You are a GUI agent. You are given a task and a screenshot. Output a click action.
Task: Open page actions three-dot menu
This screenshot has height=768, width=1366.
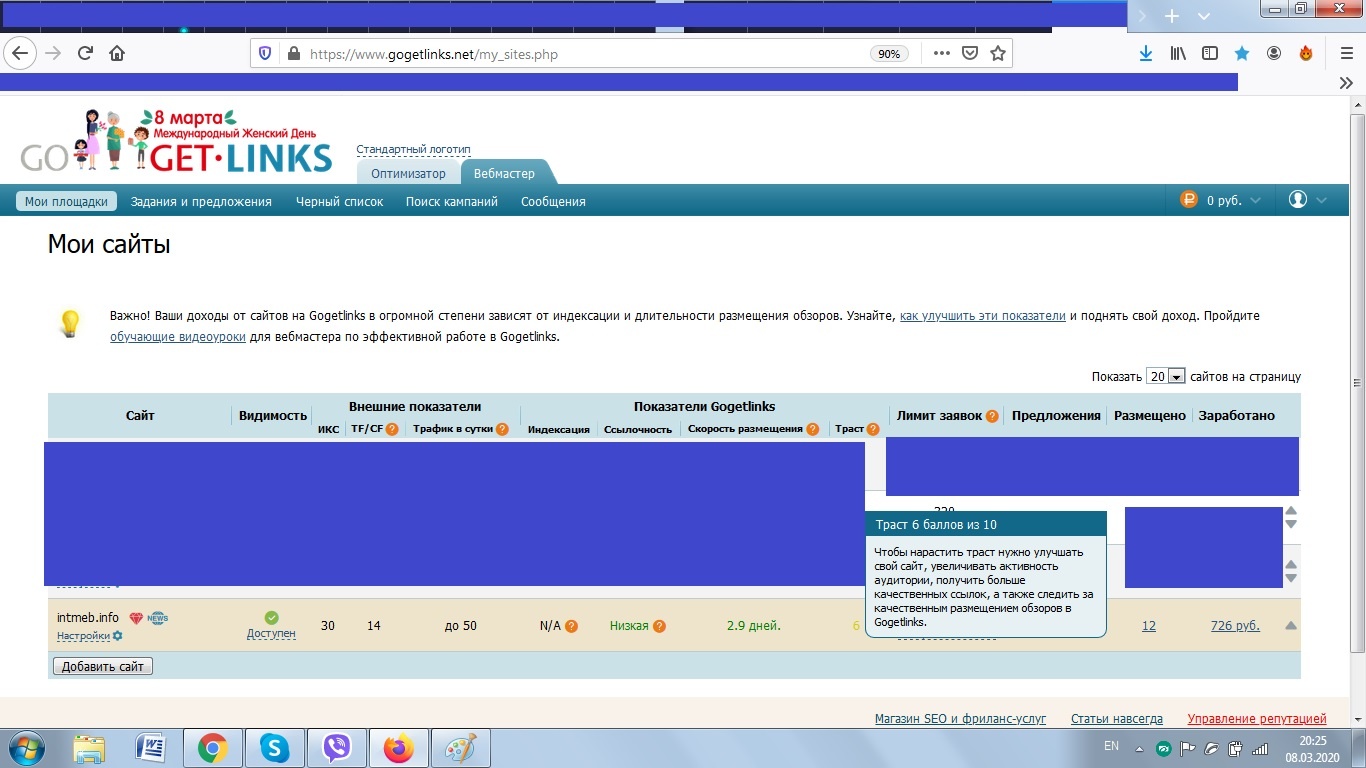click(942, 54)
